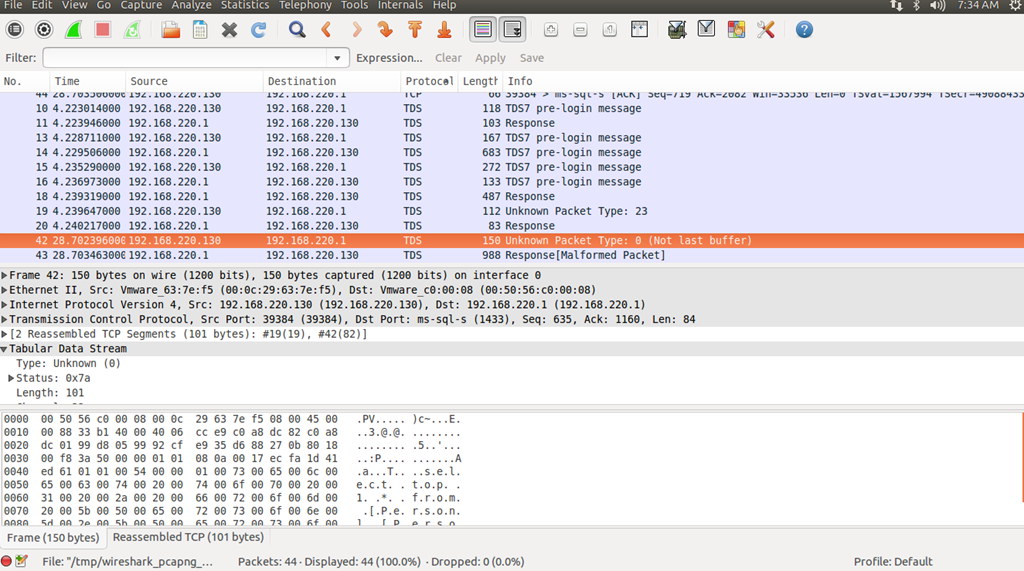This screenshot has width=1024, height=571.
Task: Switch to Reassembled TCP (101 bytes) tab
Action: coord(188,538)
